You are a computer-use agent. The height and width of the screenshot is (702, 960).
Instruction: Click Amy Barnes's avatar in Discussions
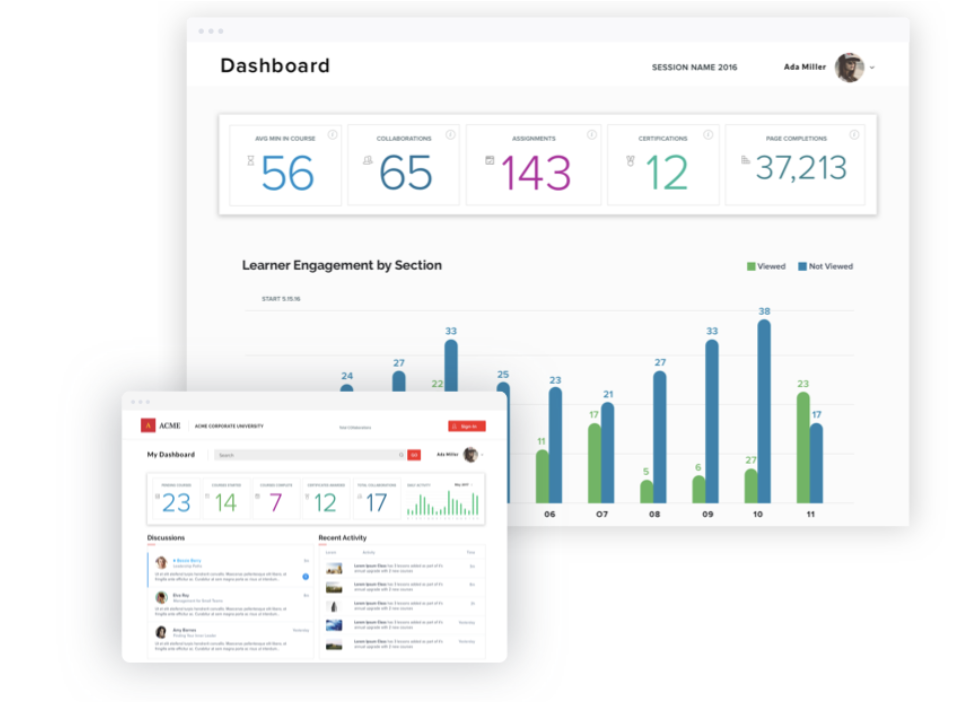tap(162, 632)
